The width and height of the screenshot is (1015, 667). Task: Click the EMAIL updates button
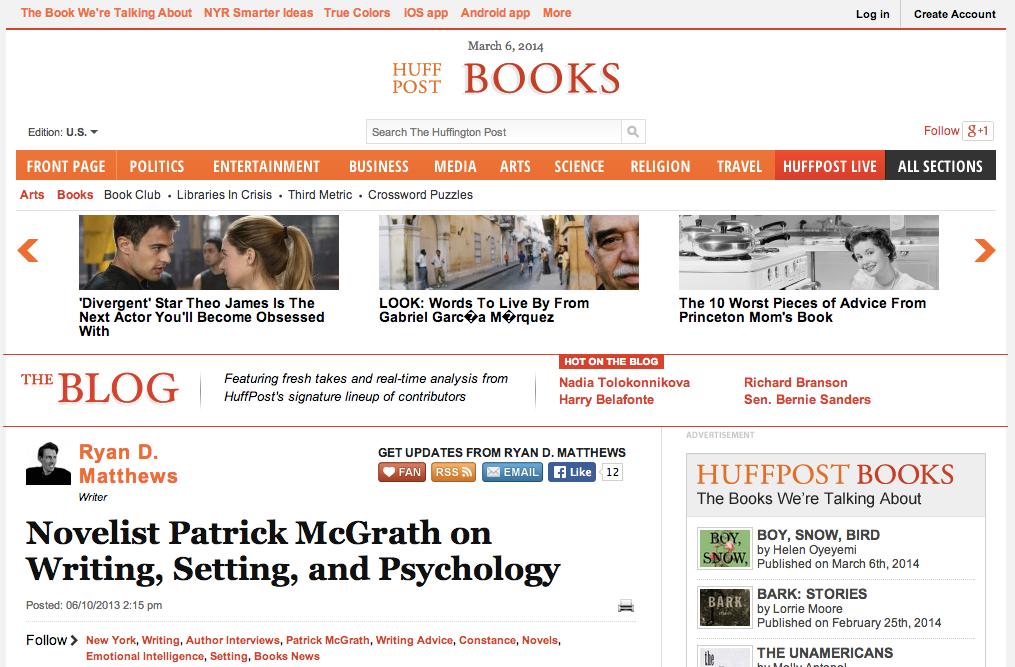tap(512, 472)
